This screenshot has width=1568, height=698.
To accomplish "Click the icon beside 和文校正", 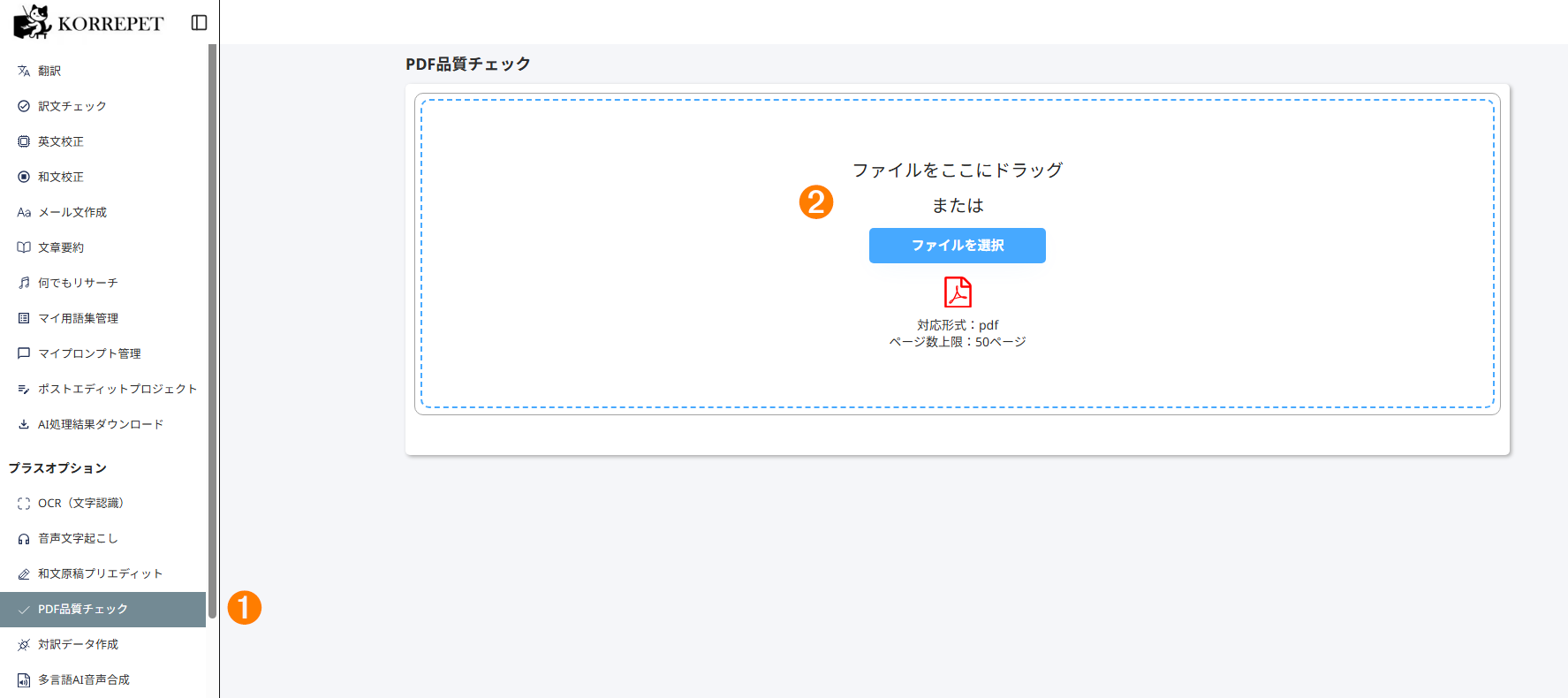I will point(24,177).
